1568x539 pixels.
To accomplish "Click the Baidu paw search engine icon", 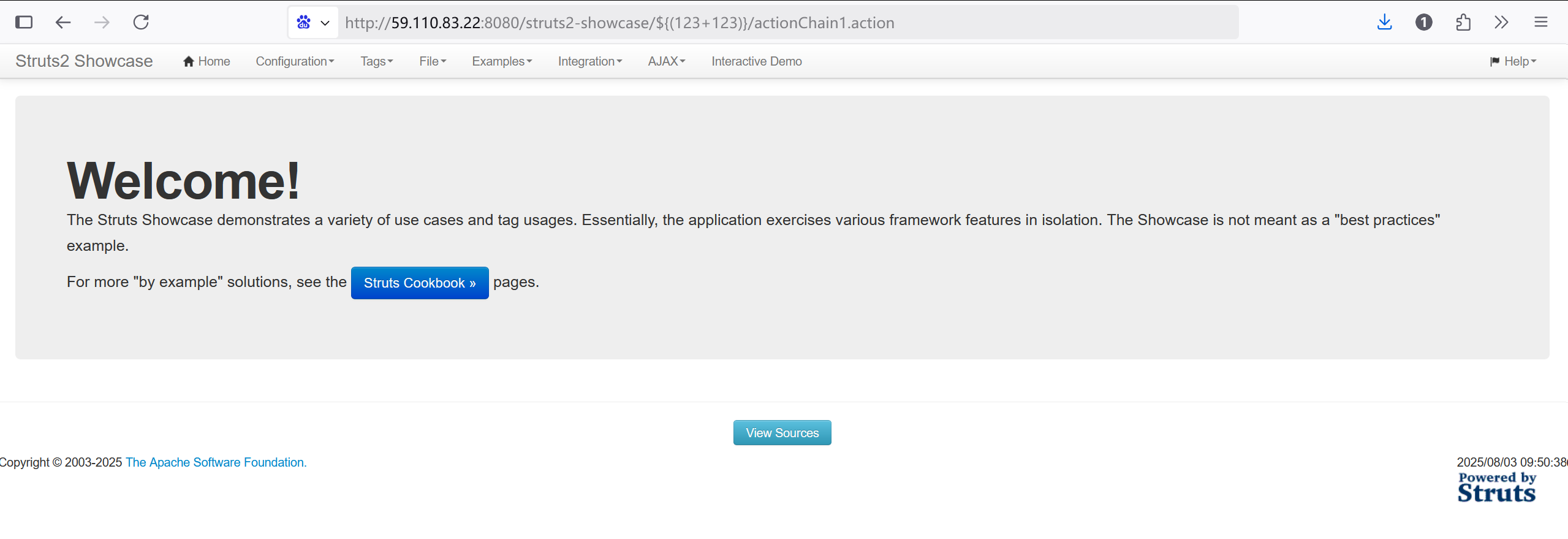I will (x=303, y=23).
